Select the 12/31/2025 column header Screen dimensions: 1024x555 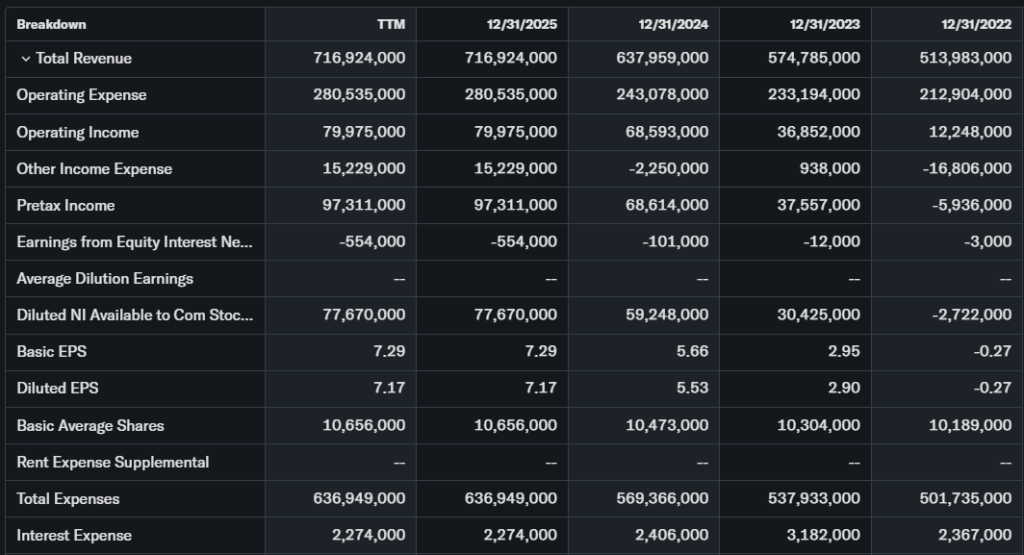523,24
